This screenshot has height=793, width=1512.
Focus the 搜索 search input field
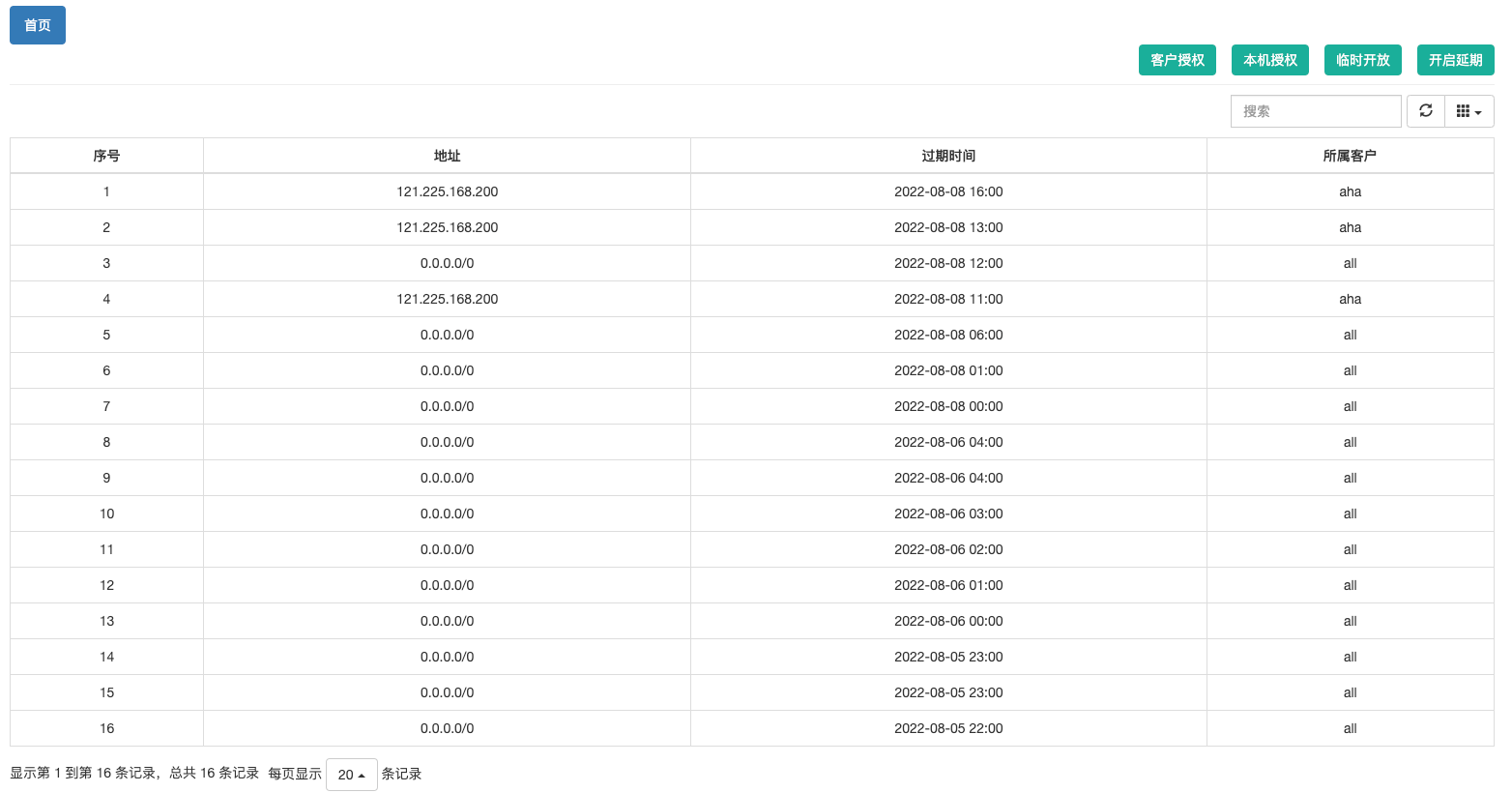1315,111
